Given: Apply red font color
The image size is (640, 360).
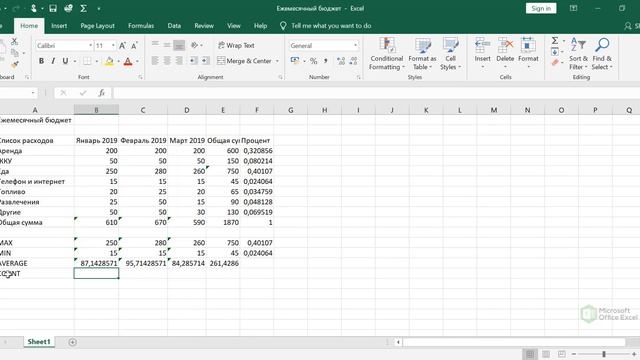Looking at the screenshot, I should (128, 61).
